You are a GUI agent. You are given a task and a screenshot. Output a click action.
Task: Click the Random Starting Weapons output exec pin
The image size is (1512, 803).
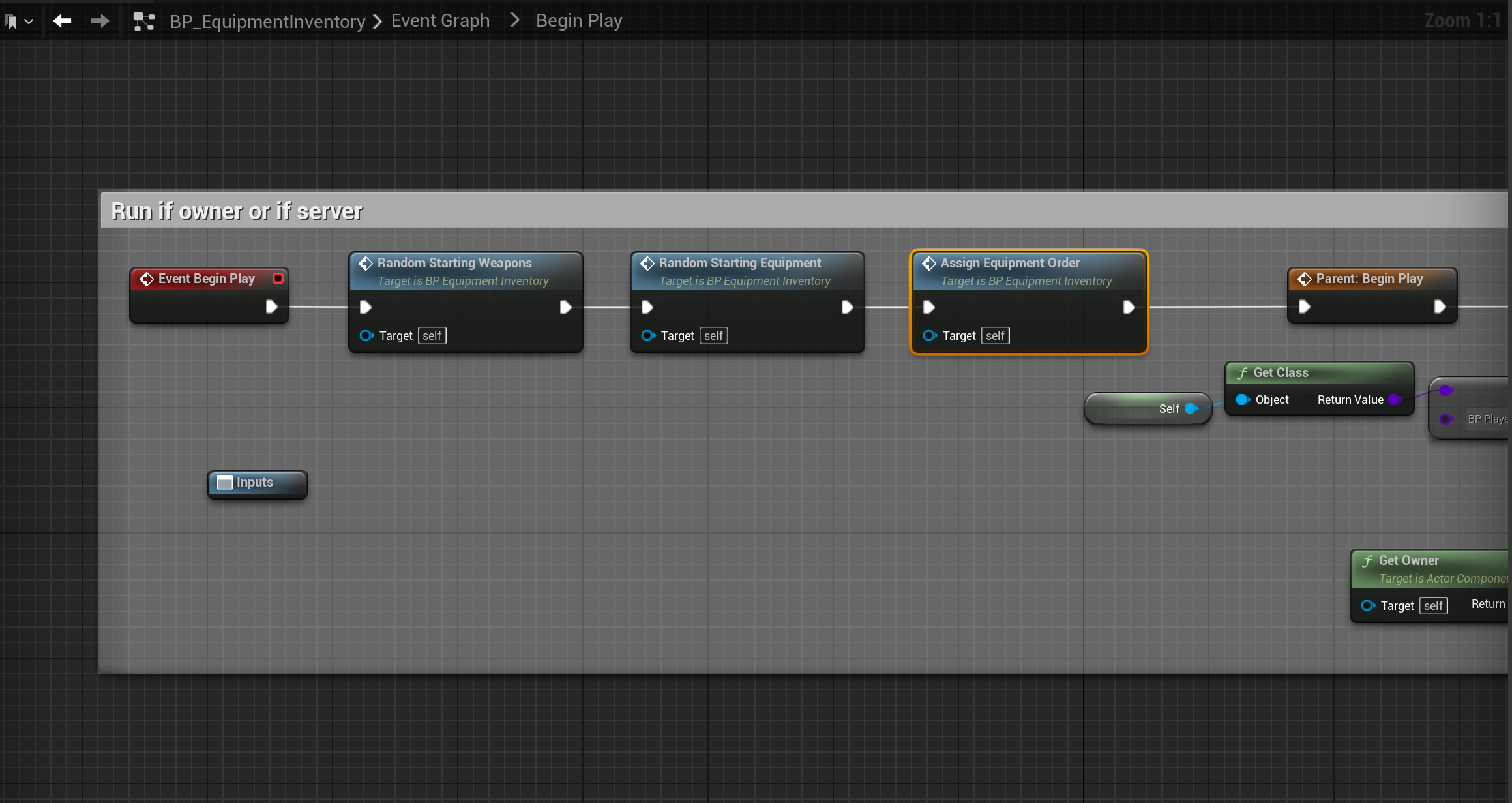(x=565, y=307)
